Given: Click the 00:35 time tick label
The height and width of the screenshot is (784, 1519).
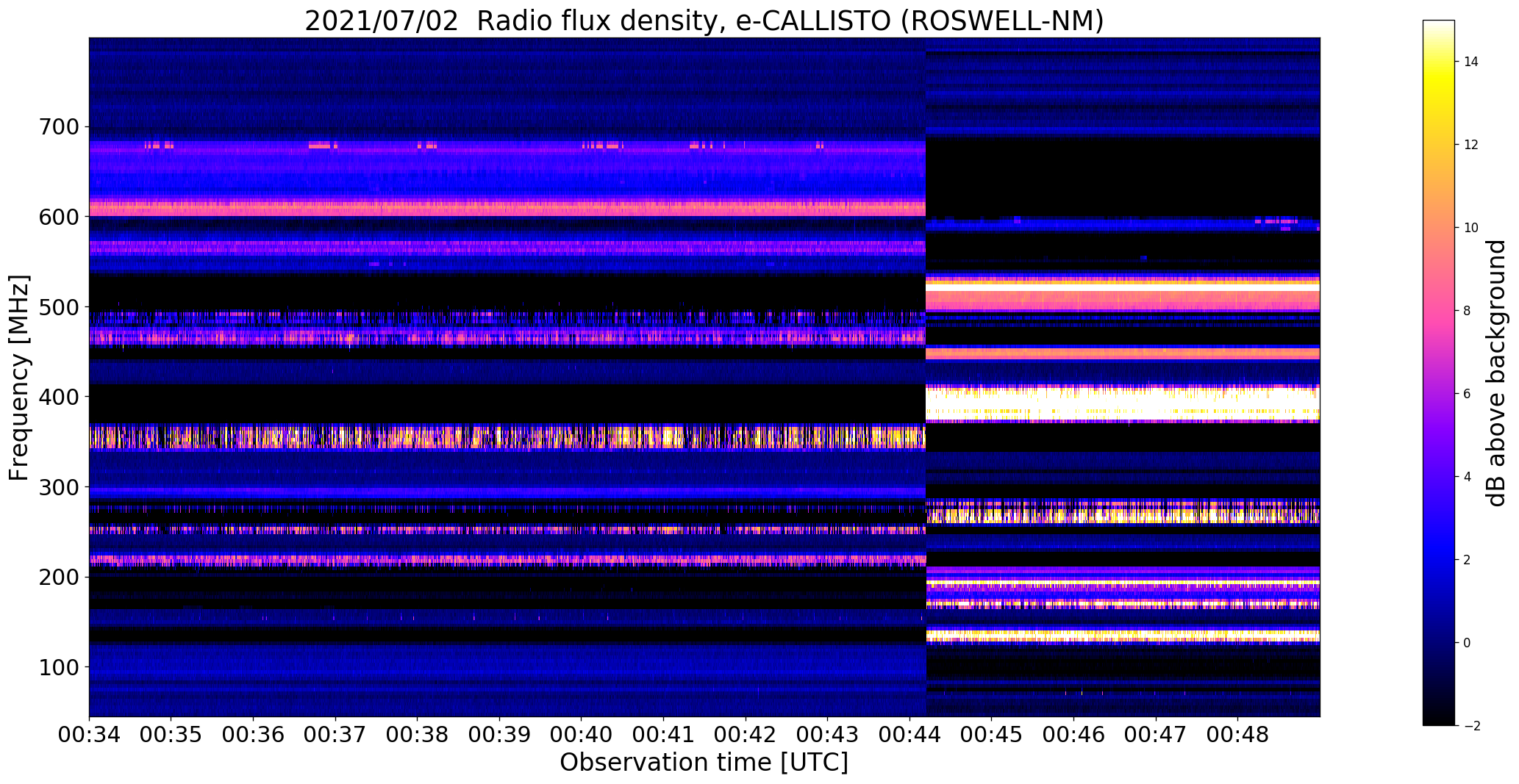Looking at the screenshot, I should pyautogui.click(x=171, y=735).
